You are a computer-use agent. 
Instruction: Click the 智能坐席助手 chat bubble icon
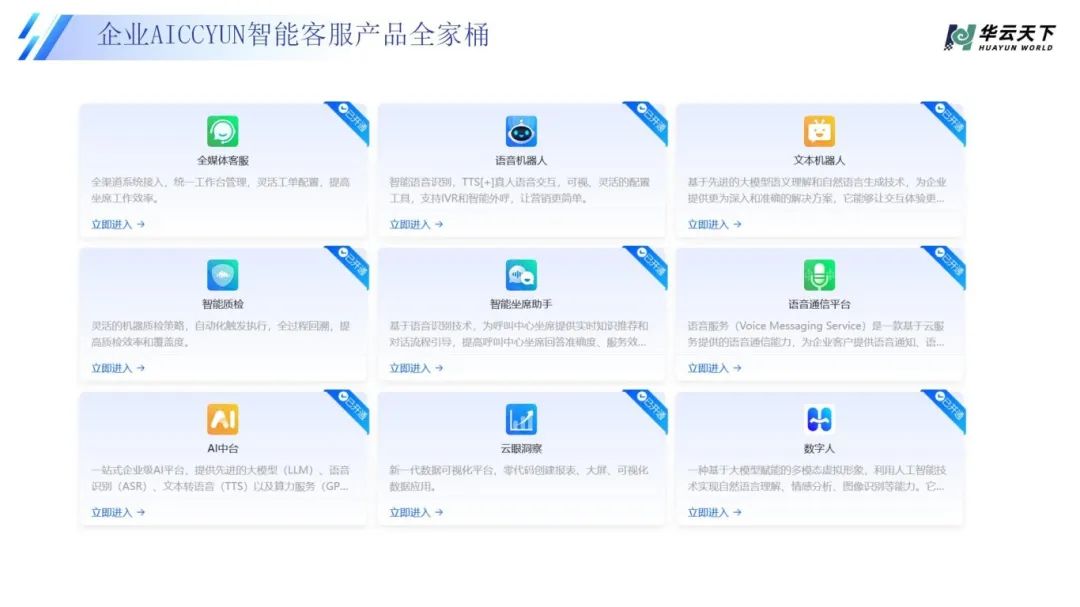[521, 275]
